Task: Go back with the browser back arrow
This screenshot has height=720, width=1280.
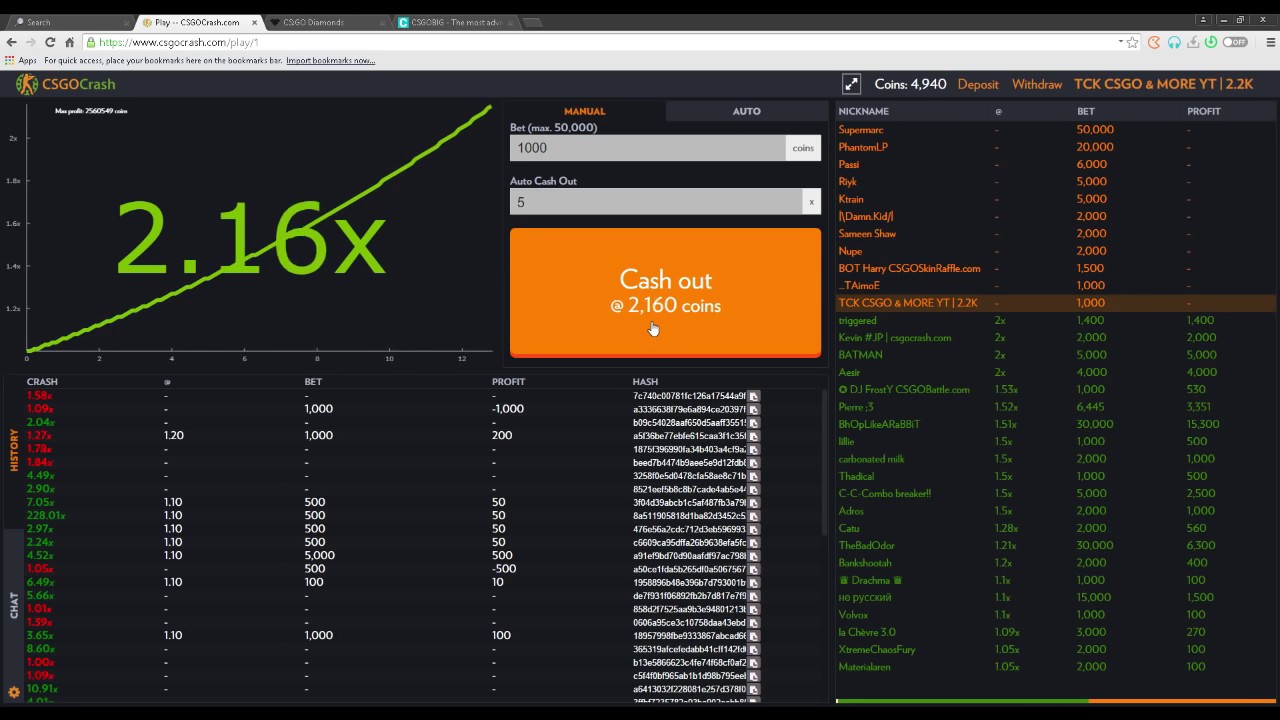Action: [12, 42]
